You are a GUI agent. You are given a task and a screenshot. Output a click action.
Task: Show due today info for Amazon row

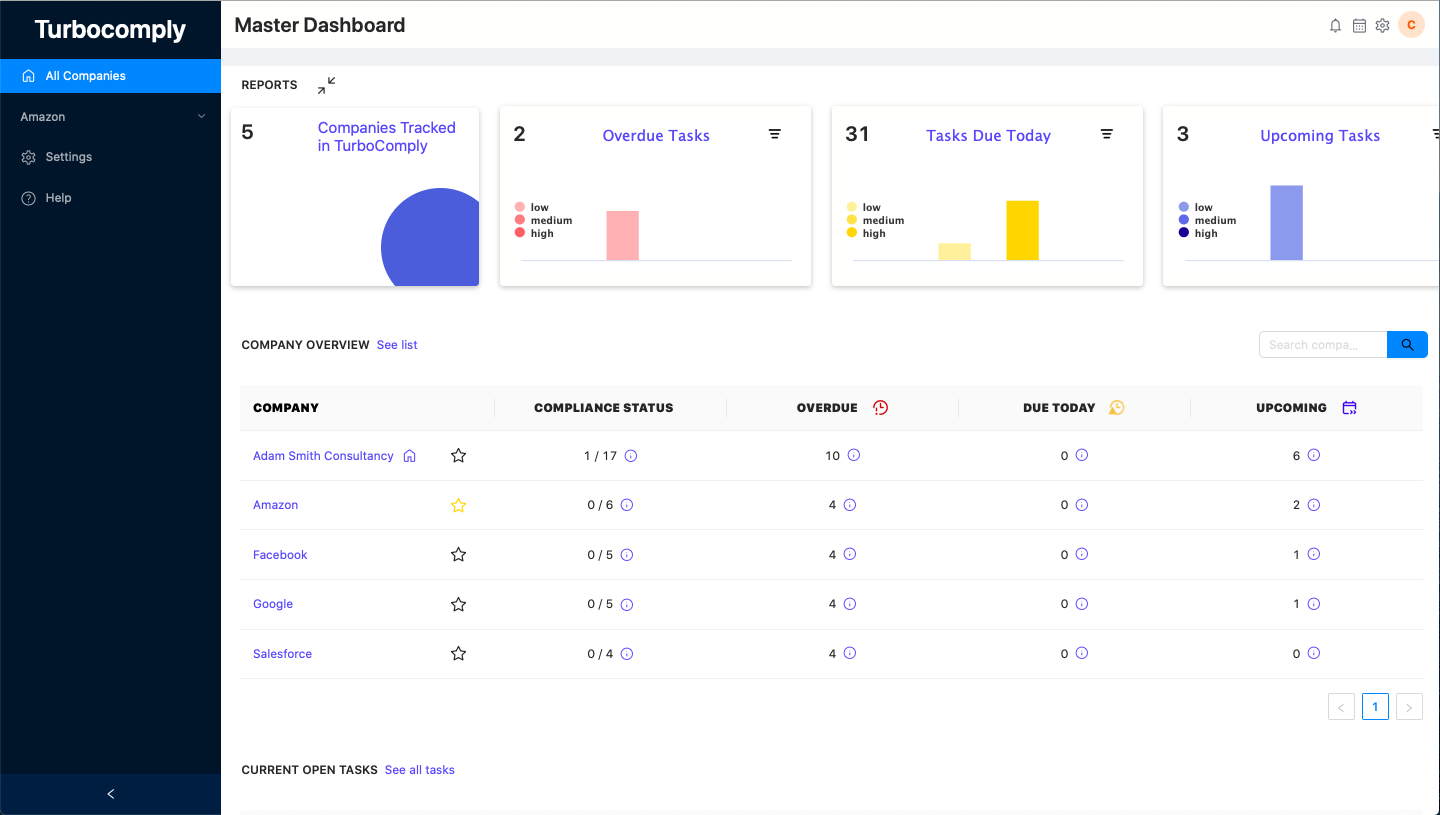1082,505
